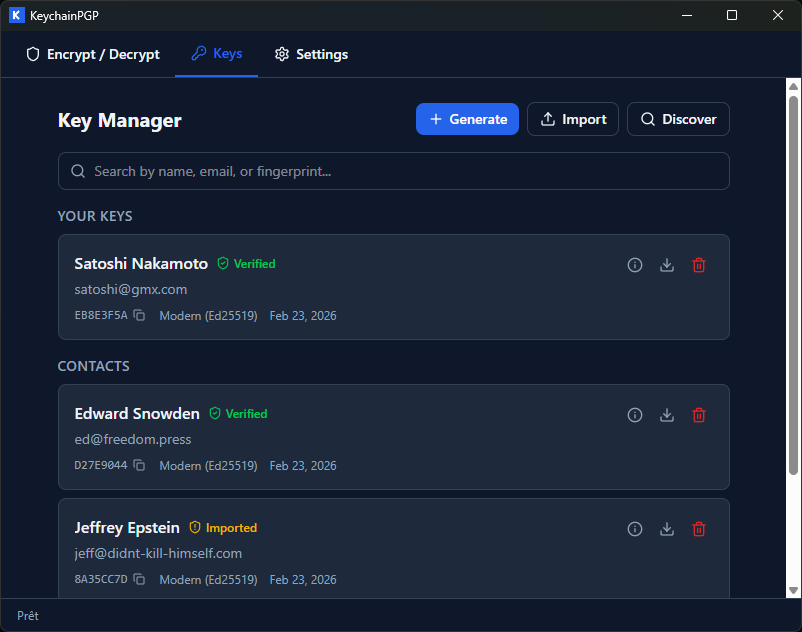Copy Edward Snowden's fingerprint D27E9044
Viewport: 802px width, 632px height.
139,465
